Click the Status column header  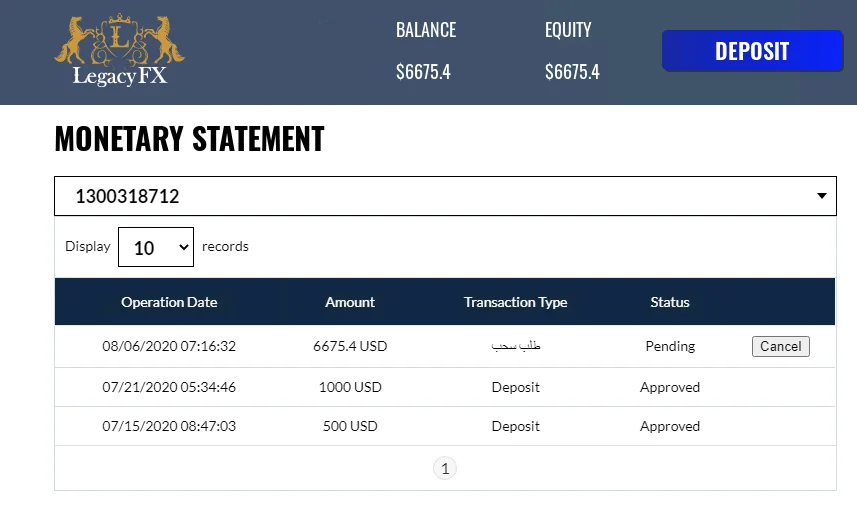(x=670, y=302)
